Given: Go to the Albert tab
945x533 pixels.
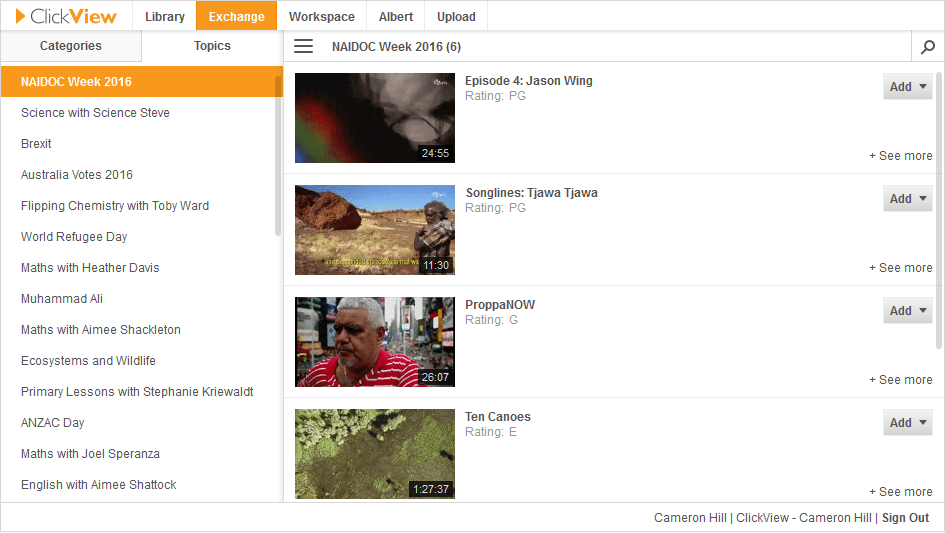Looking at the screenshot, I should tap(395, 17).
